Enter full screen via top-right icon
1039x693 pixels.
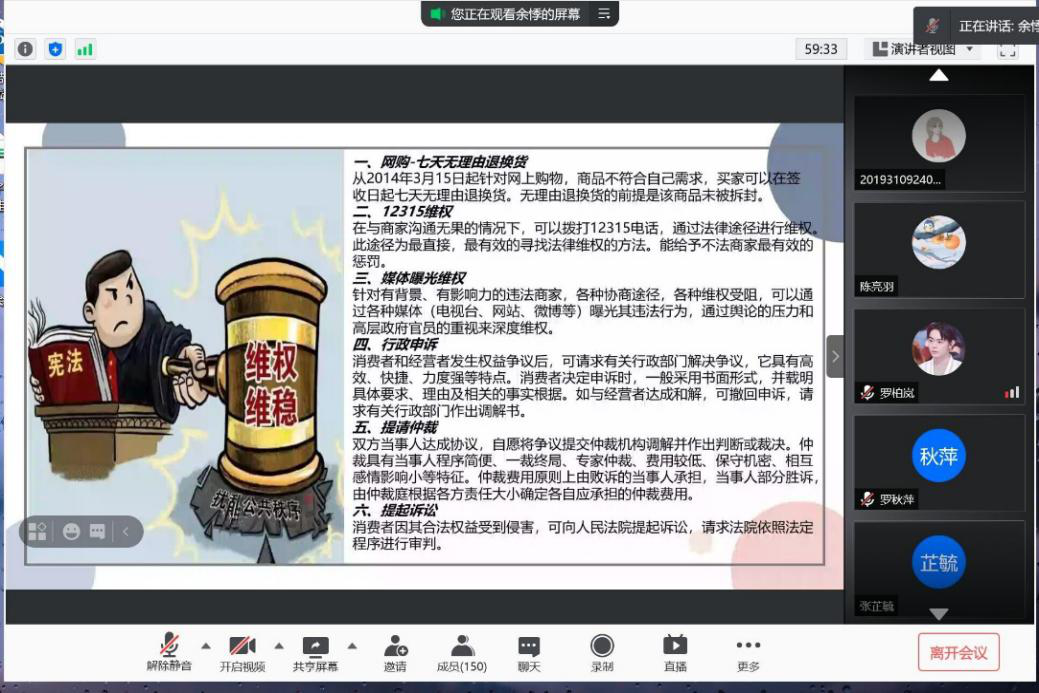point(1007,49)
